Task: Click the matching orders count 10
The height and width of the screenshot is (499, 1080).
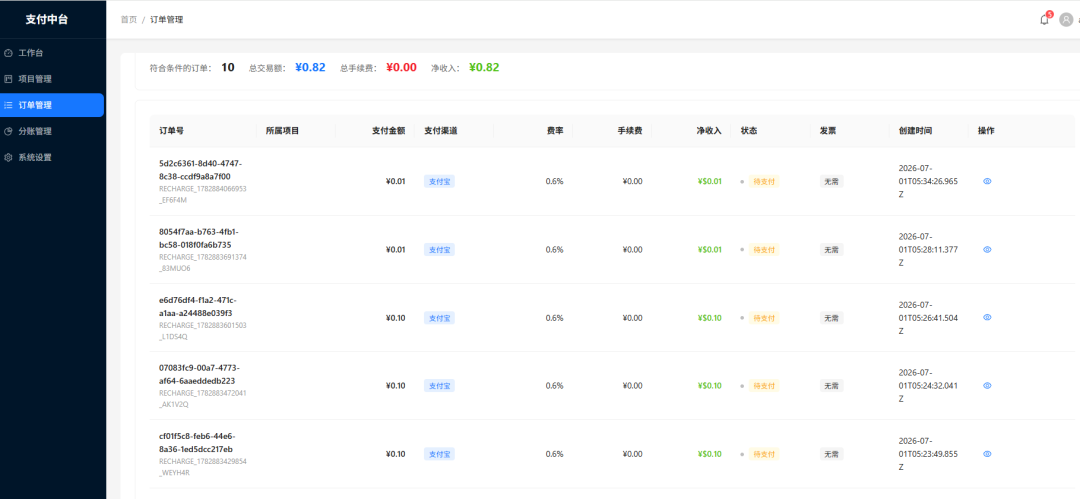Action: point(228,68)
